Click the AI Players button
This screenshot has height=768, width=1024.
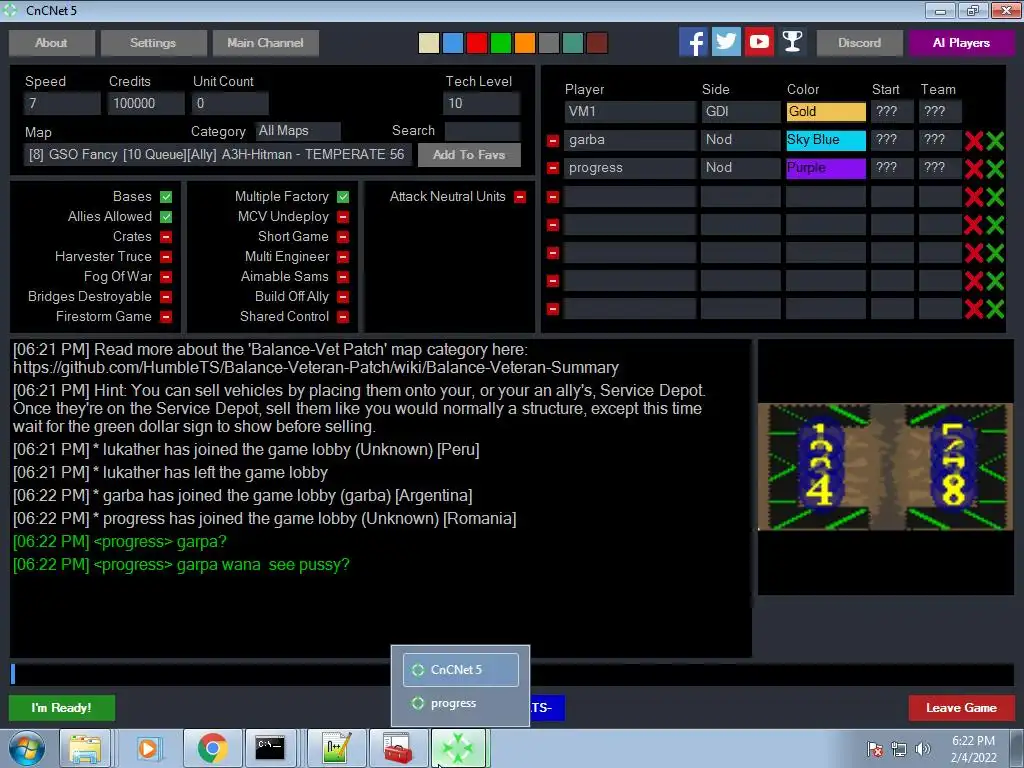pos(961,43)
